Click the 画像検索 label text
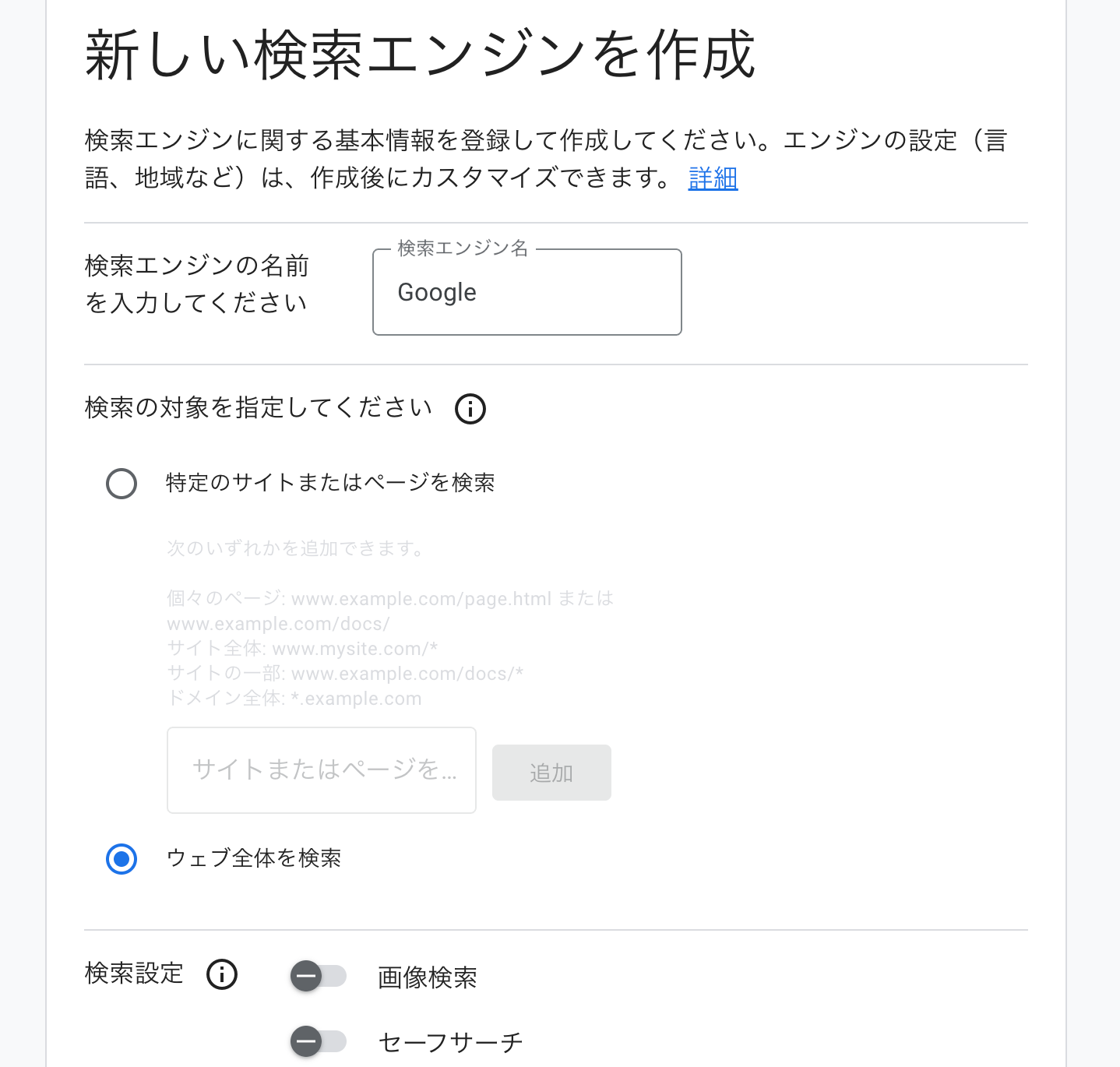 (427, 977)
